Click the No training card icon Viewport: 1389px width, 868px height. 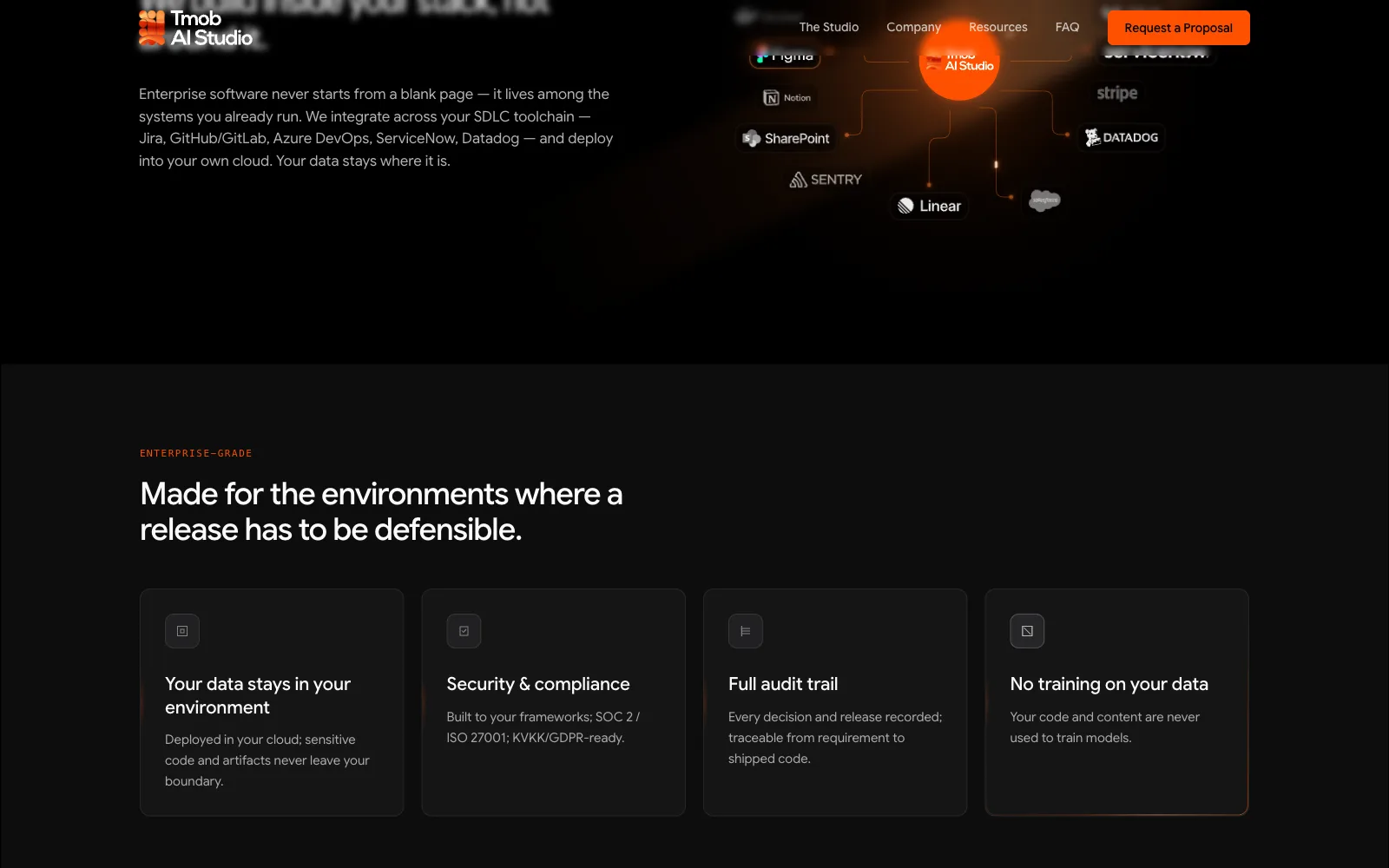[1027, 631]
